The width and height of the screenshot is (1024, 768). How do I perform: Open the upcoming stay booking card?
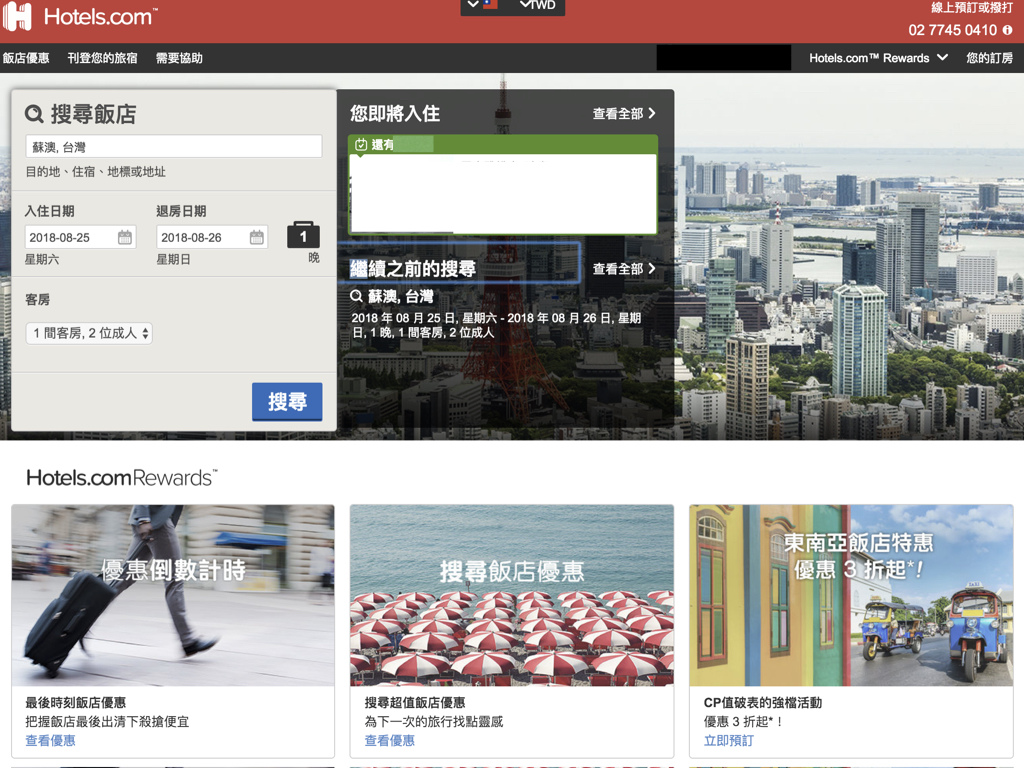point(503,185)
